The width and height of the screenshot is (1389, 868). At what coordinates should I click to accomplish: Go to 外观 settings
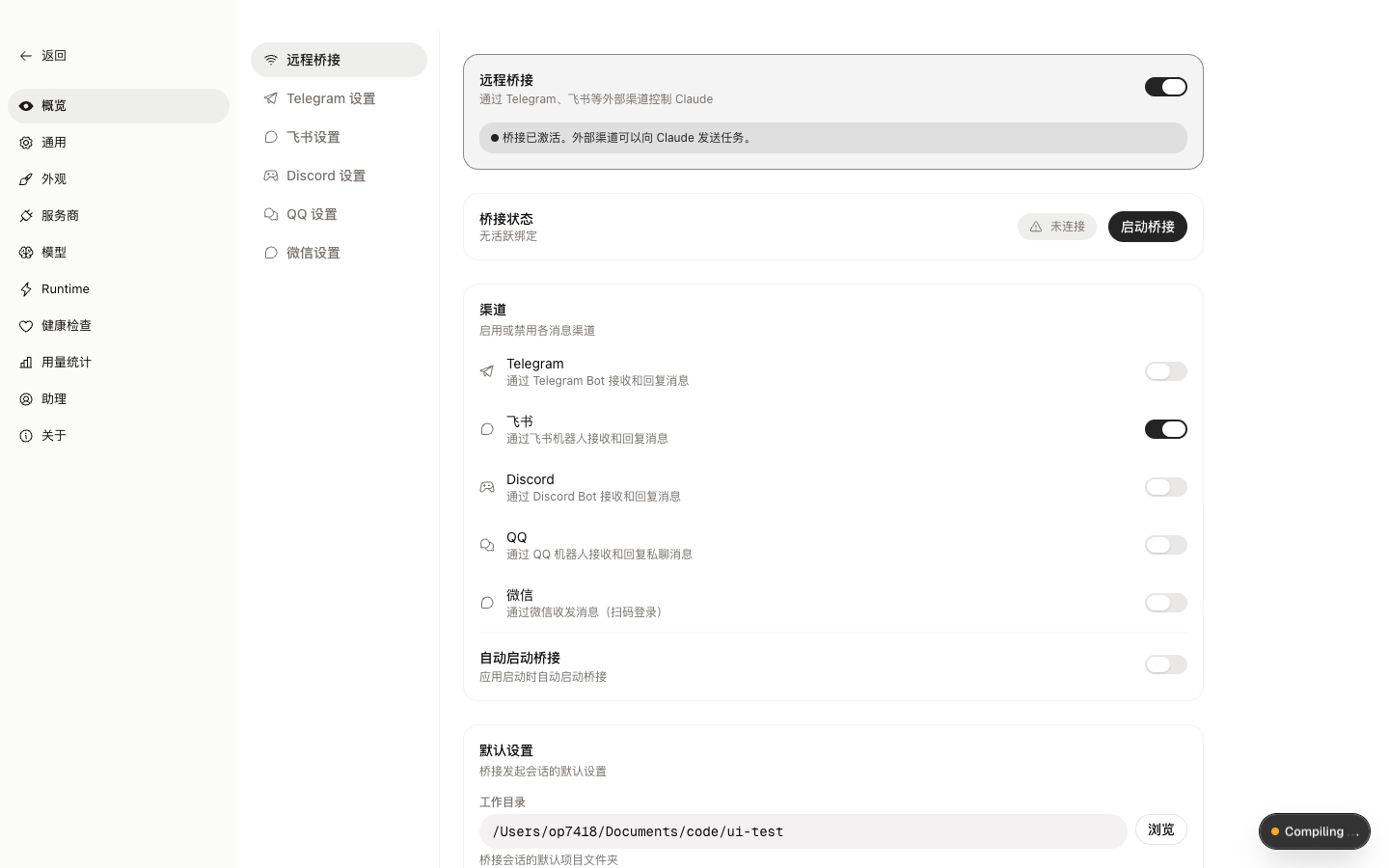(119, 179)
